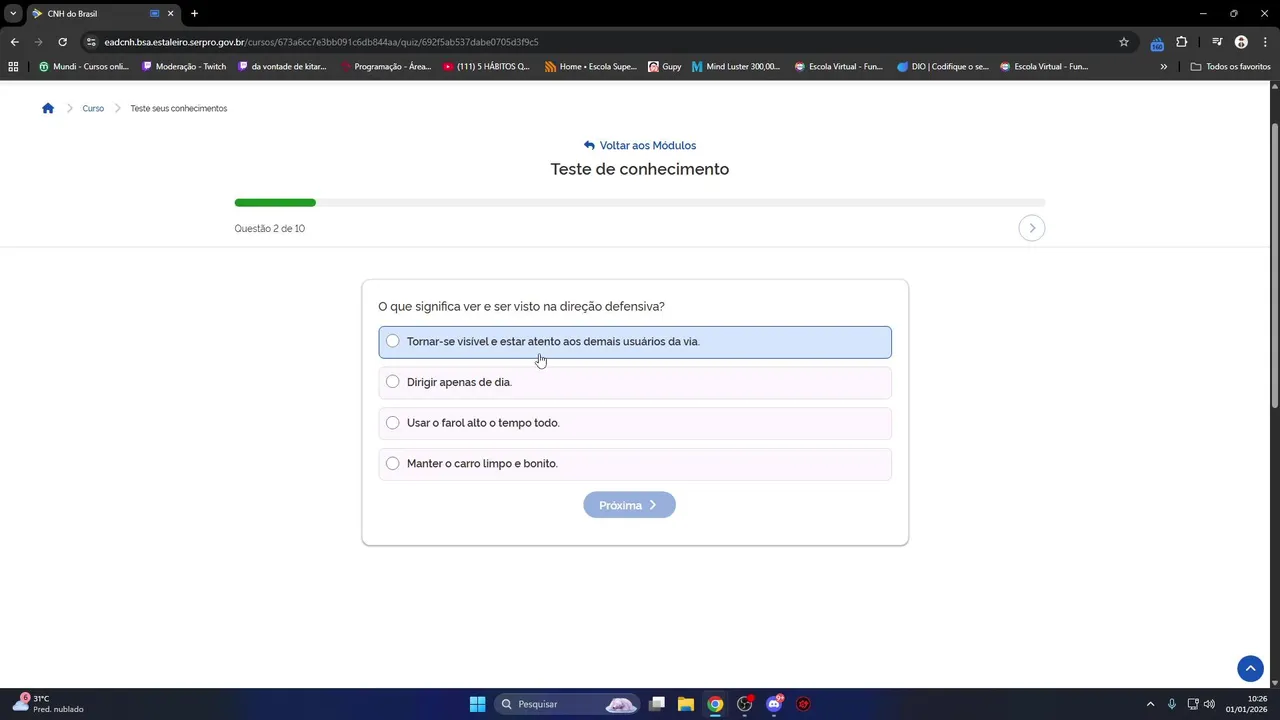Viewport: 1280px width, 720px height.
Task: Show hidden system tray icons
Action: (1150, 704)
